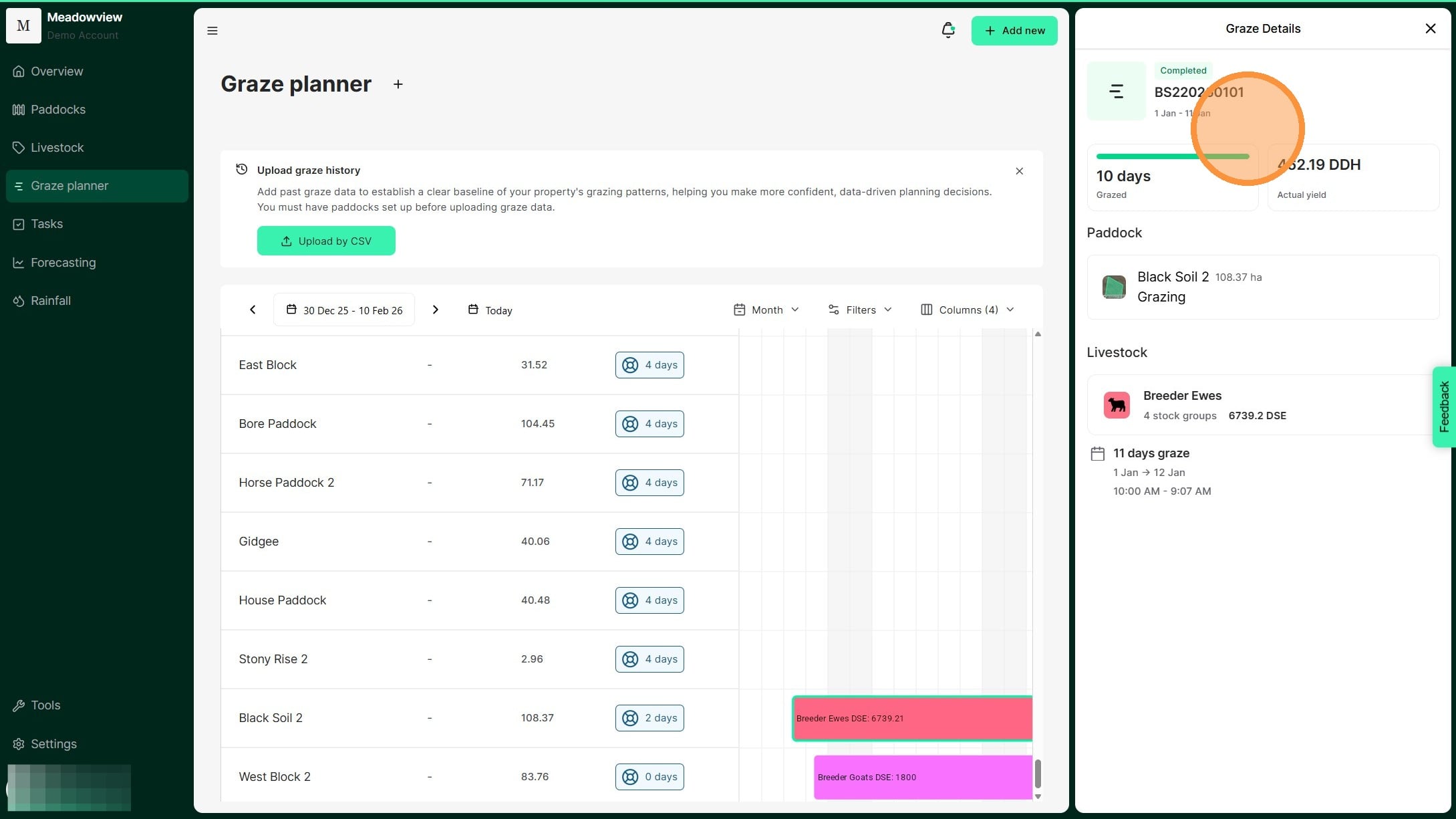The height and width of the screenshot is (819, 1456).
Task: Navigate to Forecasting in sidebar
Action: point(63,263)
